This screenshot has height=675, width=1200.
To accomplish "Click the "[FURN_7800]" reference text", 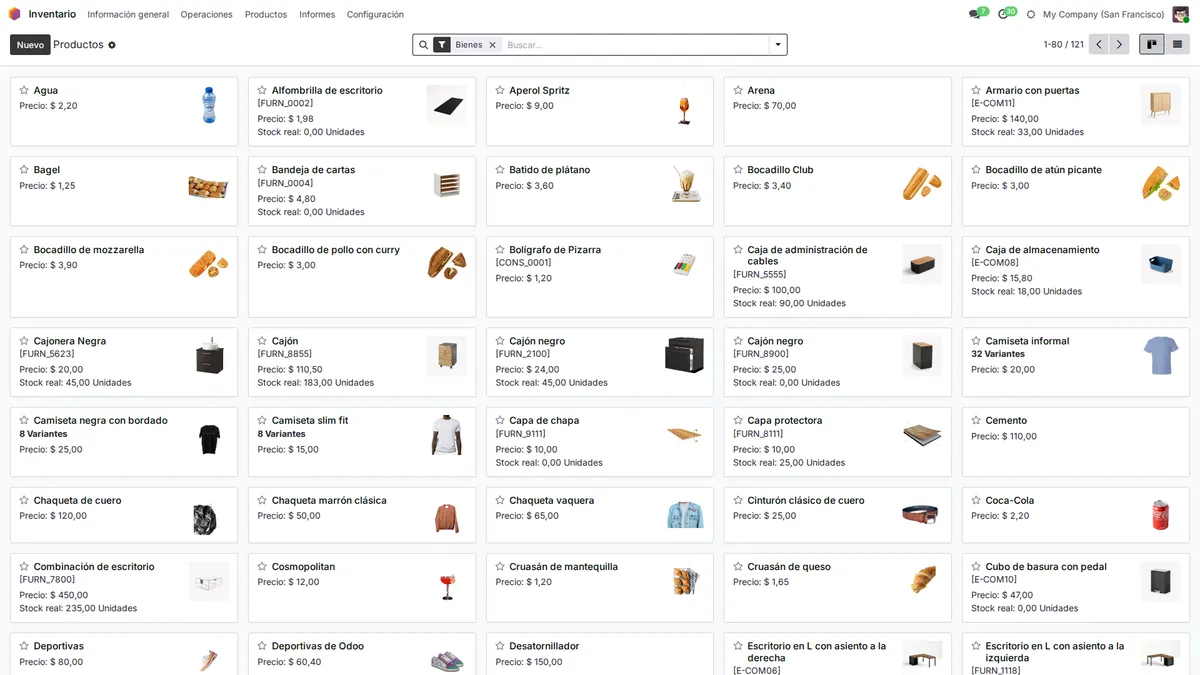I will (47, 579).
